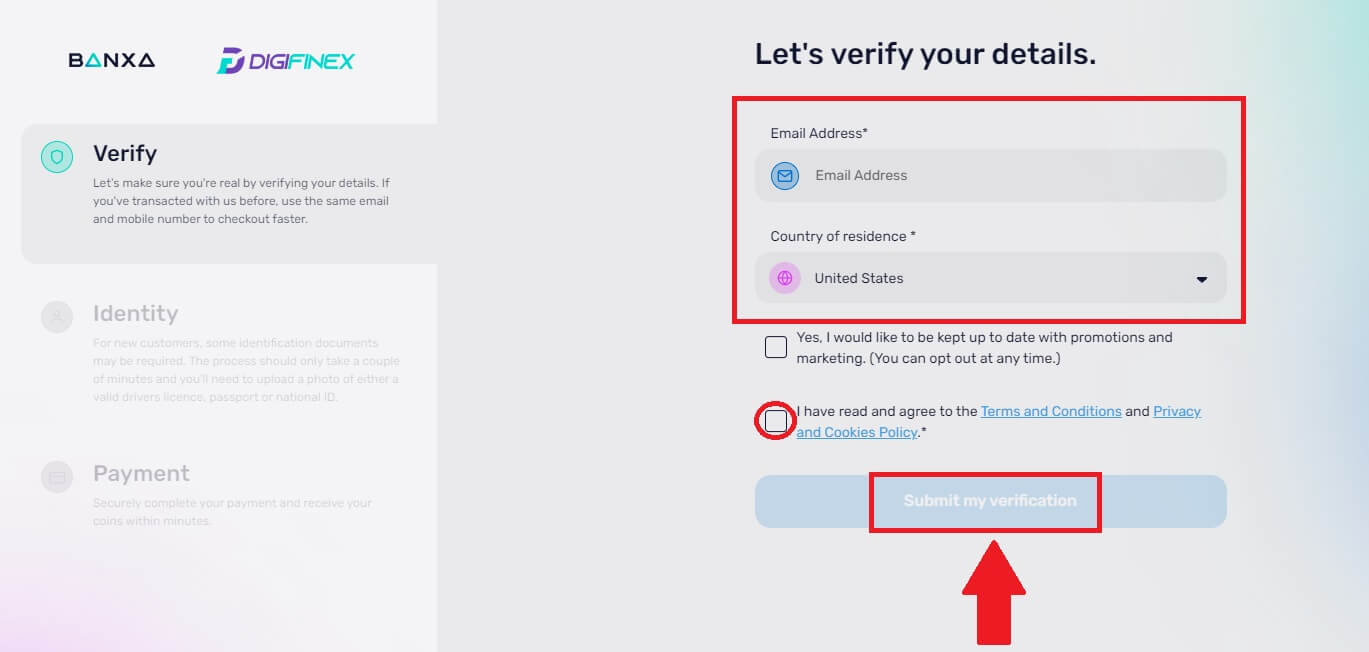Click the Payment card icon

point(56,477)
